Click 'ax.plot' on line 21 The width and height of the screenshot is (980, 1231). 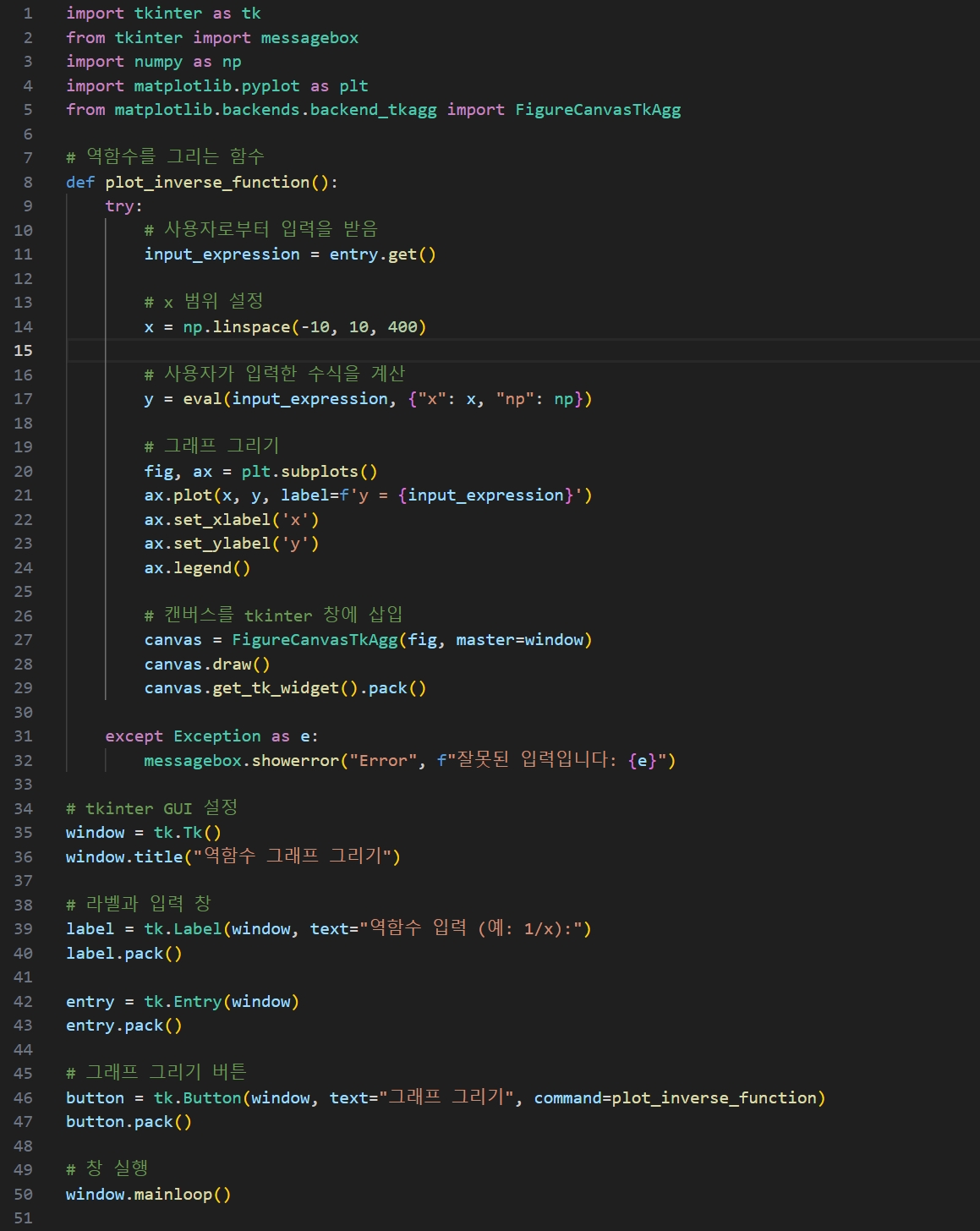coord(178,495)
